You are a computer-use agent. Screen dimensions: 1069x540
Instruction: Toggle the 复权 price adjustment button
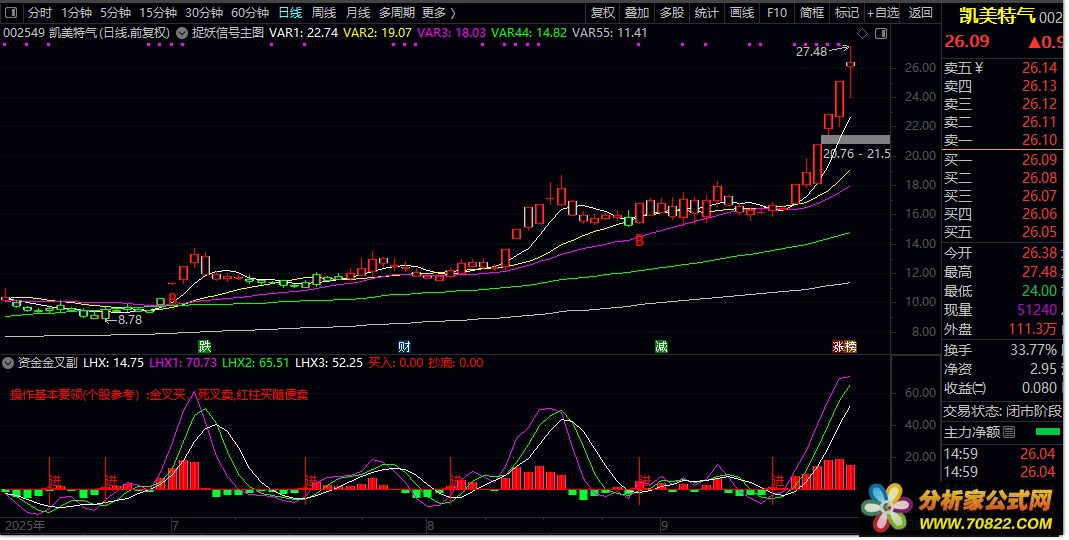pyautogui.click(x=603, y=13)
